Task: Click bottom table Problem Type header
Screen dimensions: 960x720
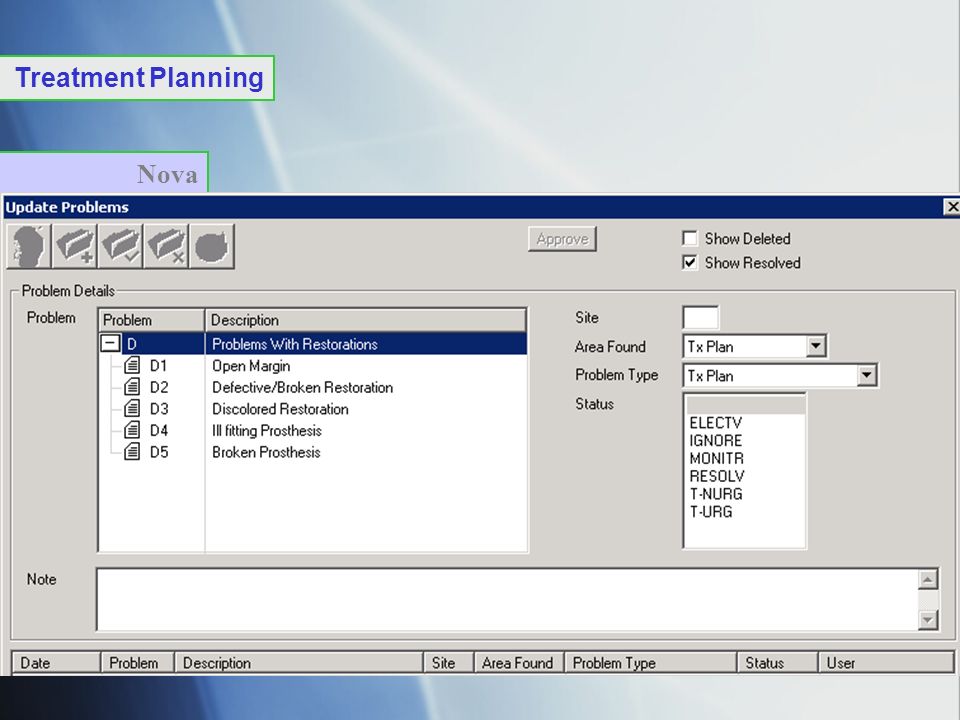Action: click(651, 662)
